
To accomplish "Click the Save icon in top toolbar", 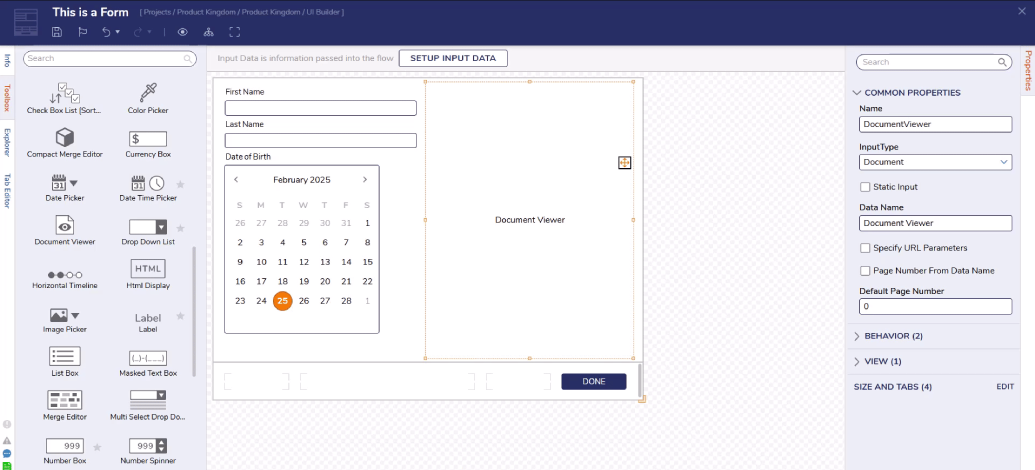I will [x=57, y=32].
